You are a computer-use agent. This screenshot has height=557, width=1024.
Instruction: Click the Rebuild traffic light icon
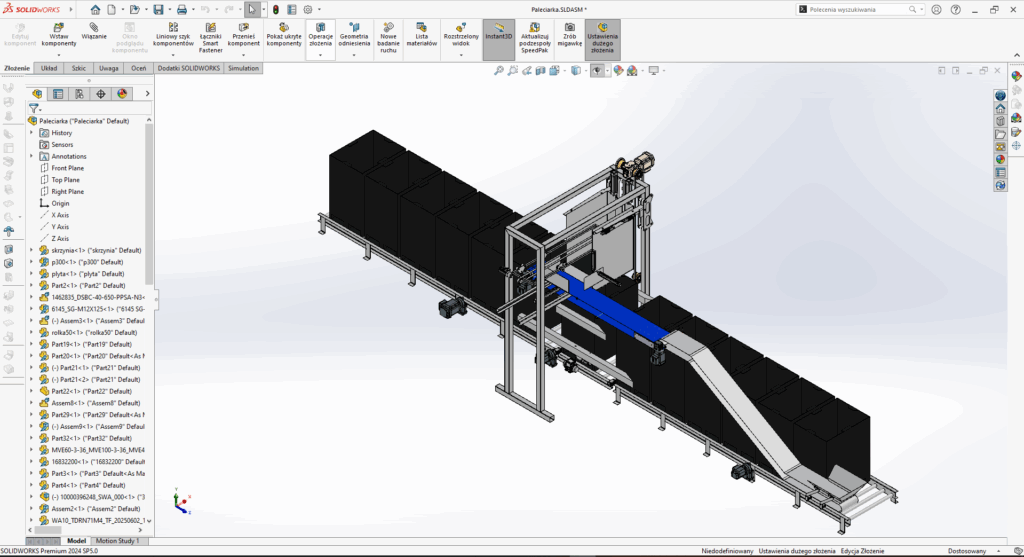pyautogui.click(x=276, y=9)
